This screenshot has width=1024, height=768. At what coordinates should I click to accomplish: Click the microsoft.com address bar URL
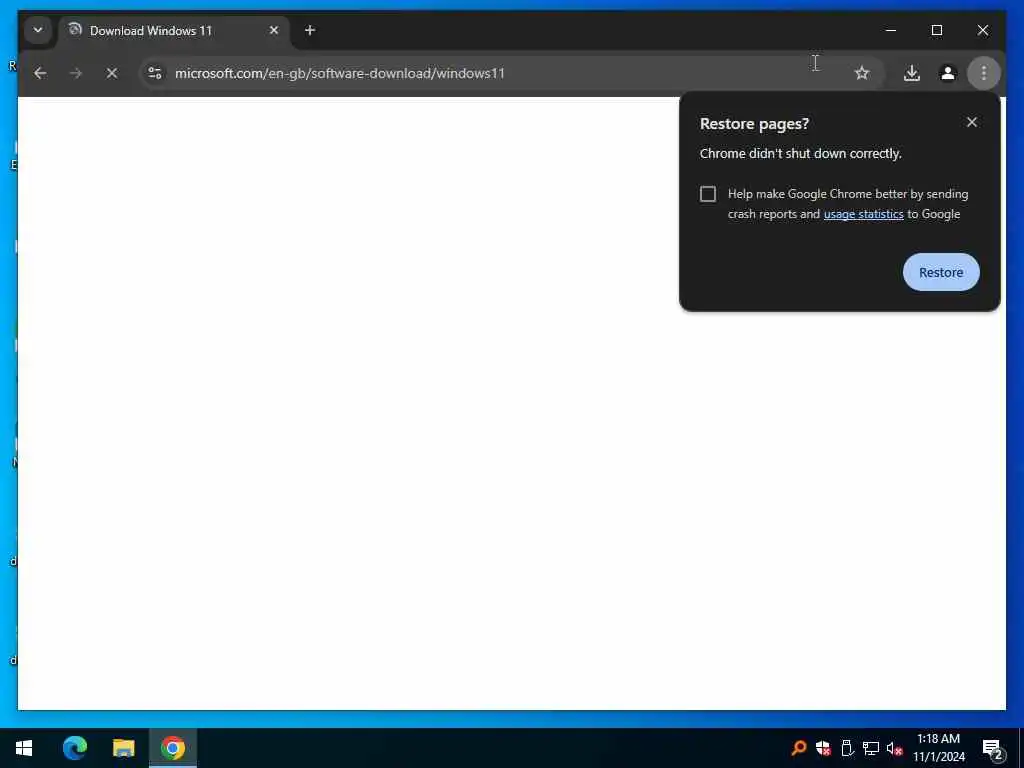pyautogui.click(x=340, y=73)
